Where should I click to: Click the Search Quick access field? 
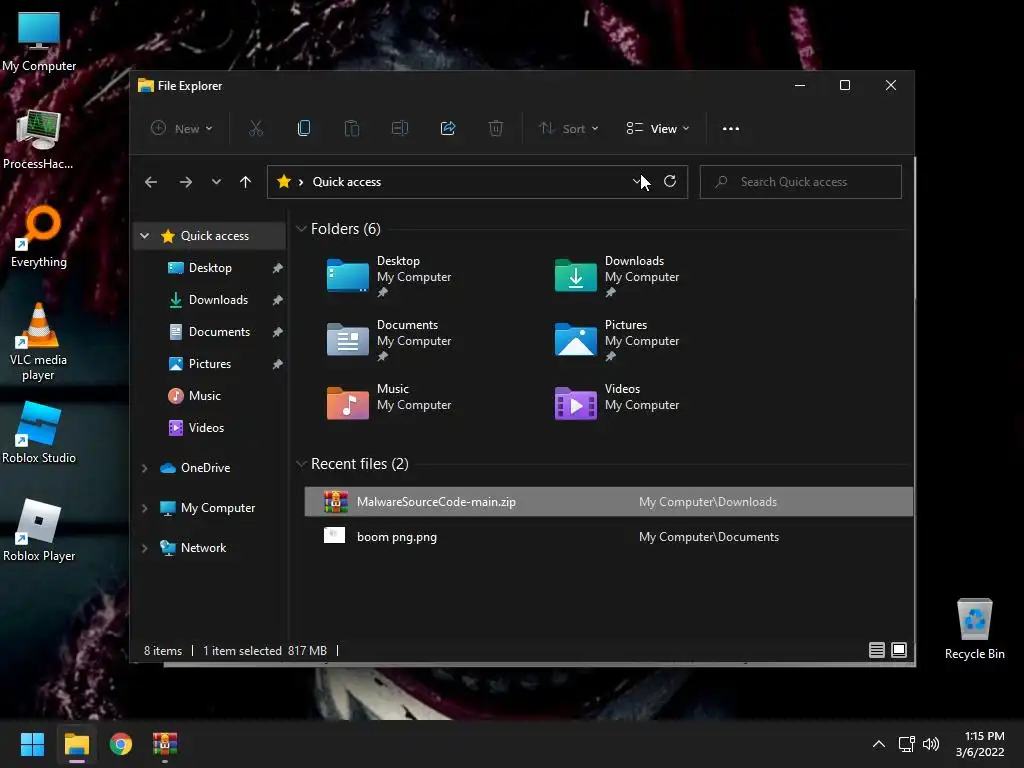(x=801, y=182)
